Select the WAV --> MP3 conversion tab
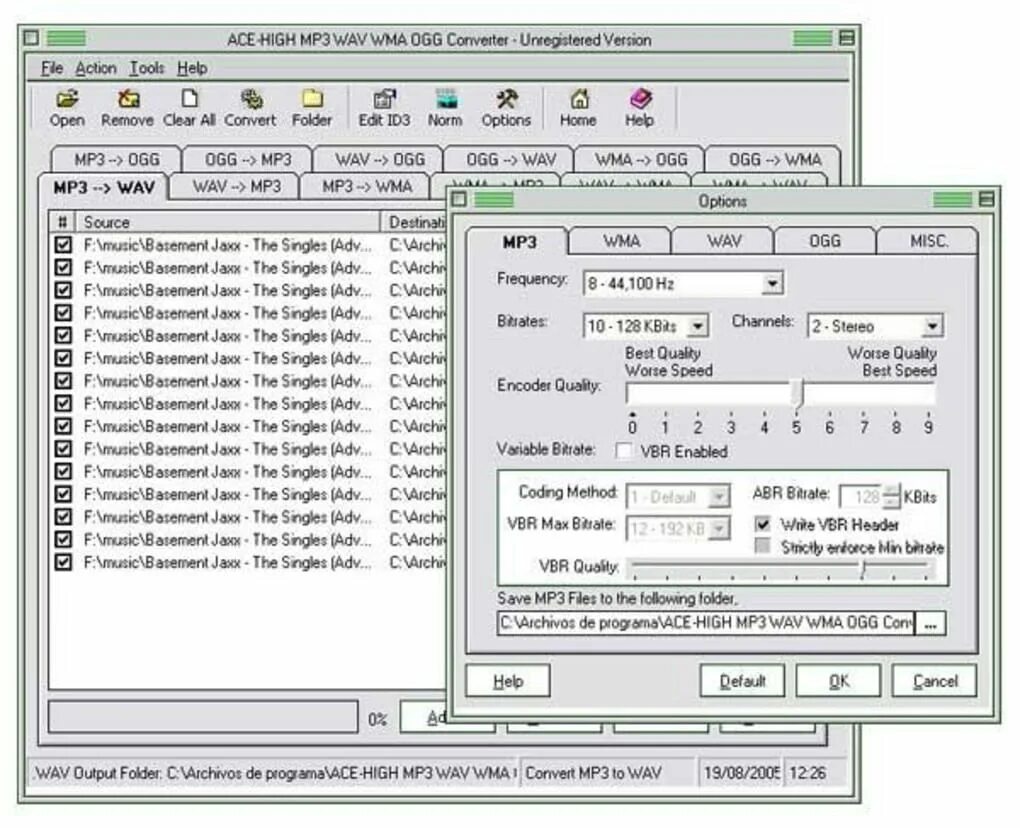 [236, 187]
